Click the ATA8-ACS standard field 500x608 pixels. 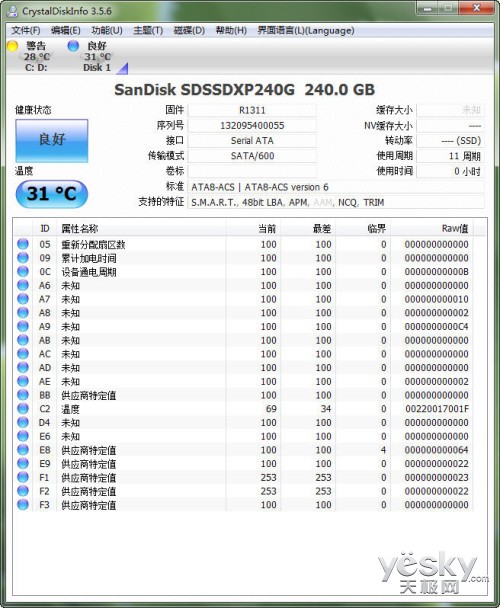[336, 187]
